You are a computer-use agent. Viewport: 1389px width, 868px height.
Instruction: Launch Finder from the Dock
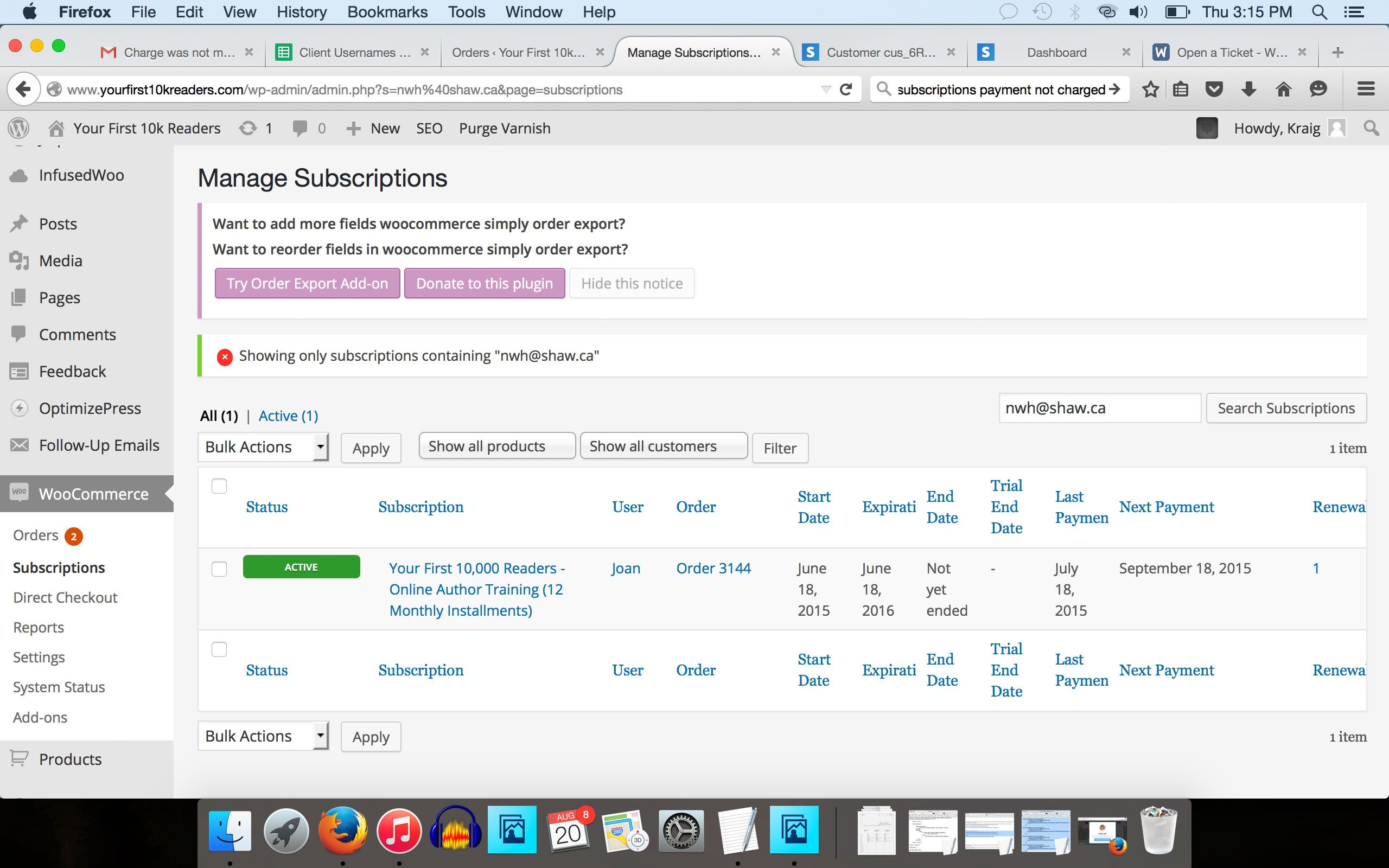(x=230, y=830)
